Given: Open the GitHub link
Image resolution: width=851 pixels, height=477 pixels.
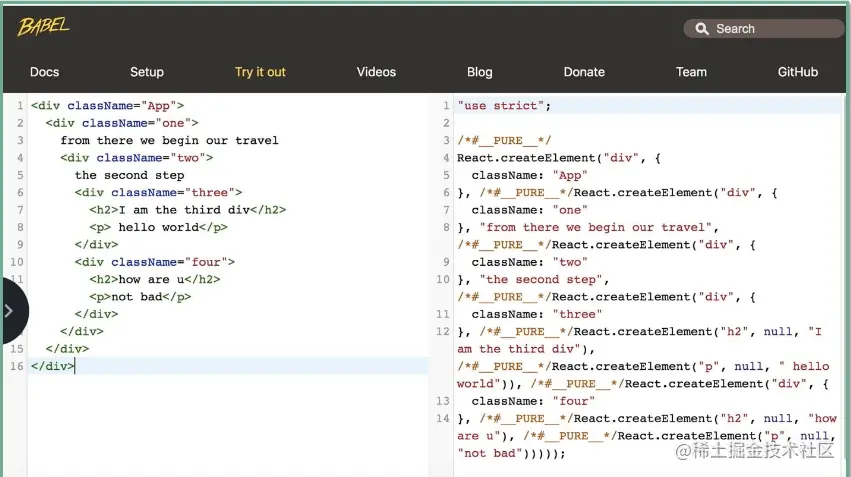Looking at the screenshot, I should coord(797,72).
